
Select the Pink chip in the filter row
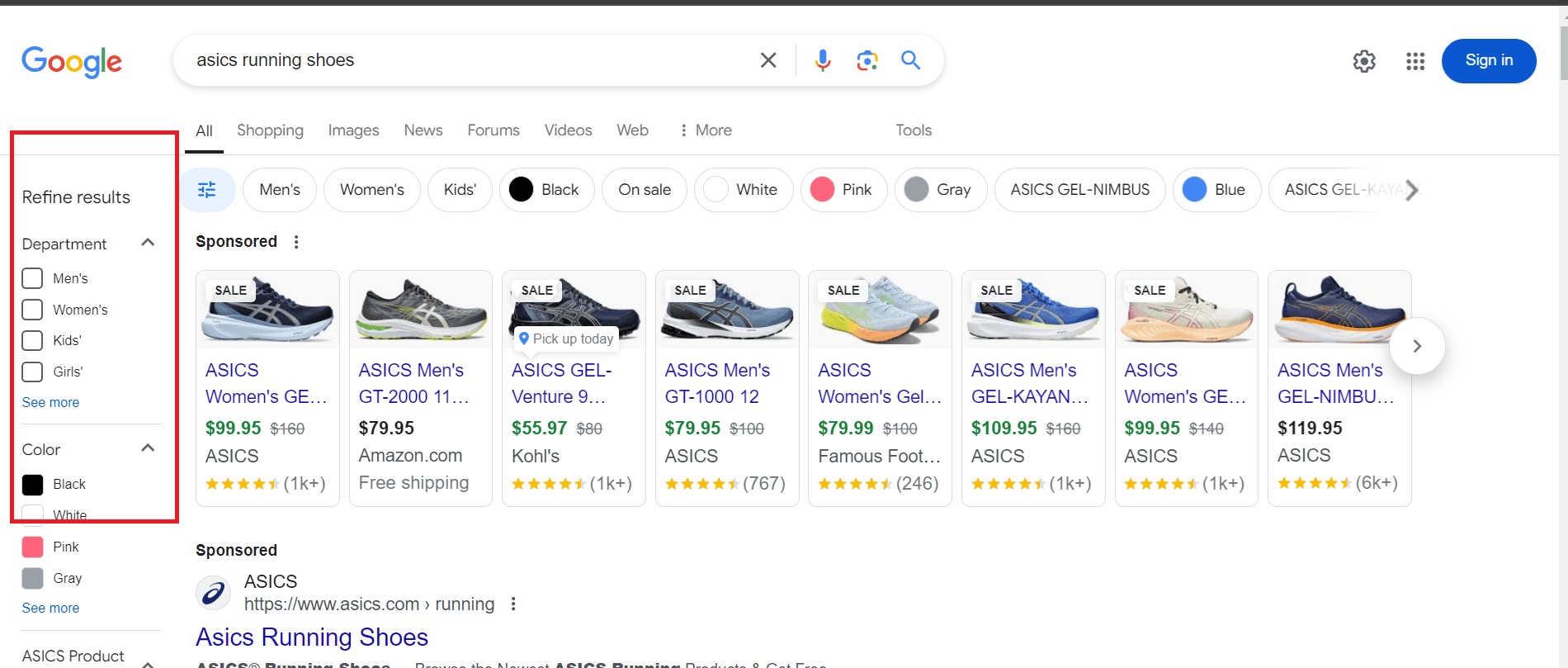point(844,190)
